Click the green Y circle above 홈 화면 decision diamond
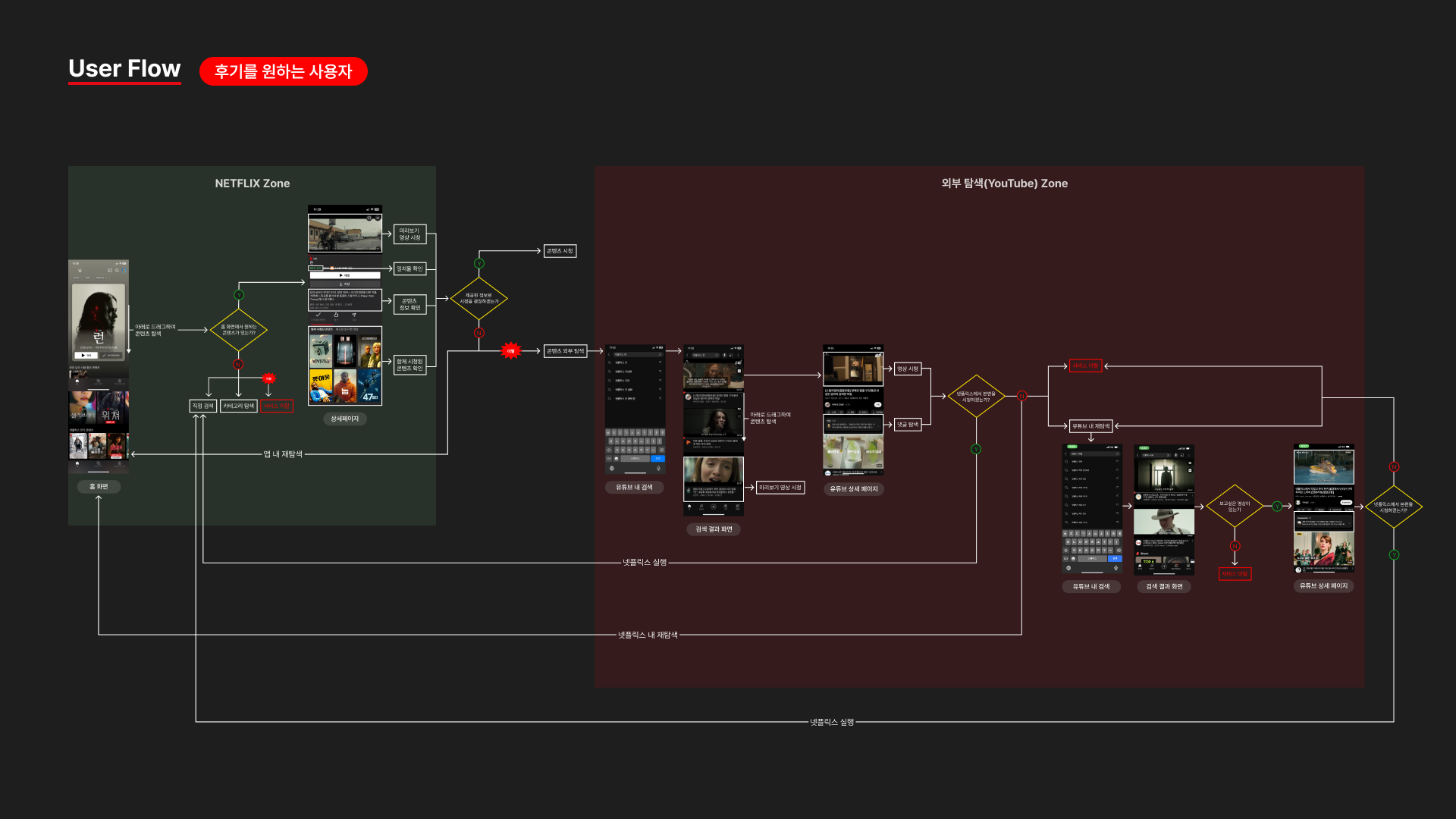This screenshot has width=1456, height=819. 239,295
